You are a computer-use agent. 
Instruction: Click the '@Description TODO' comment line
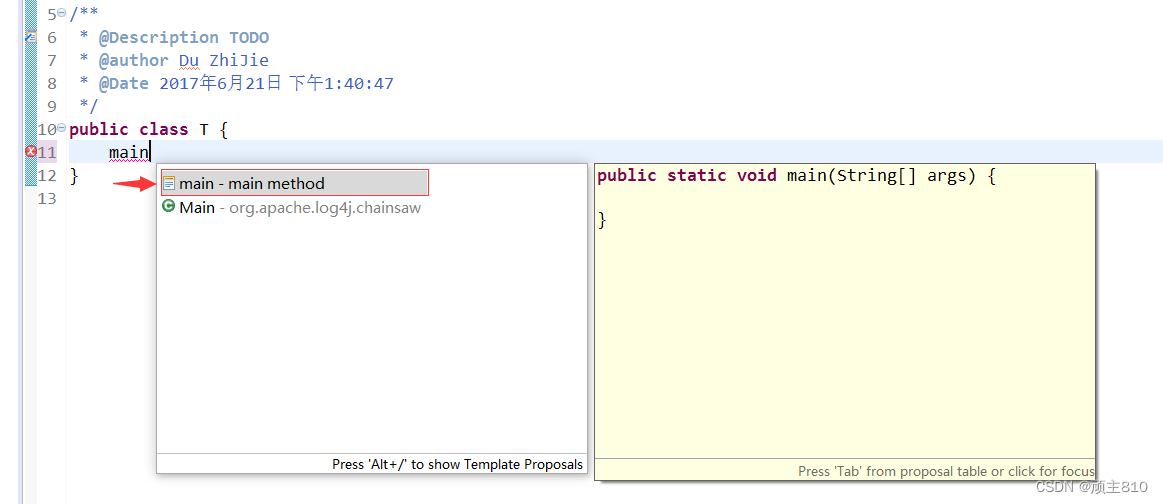[x=175, y=37]
